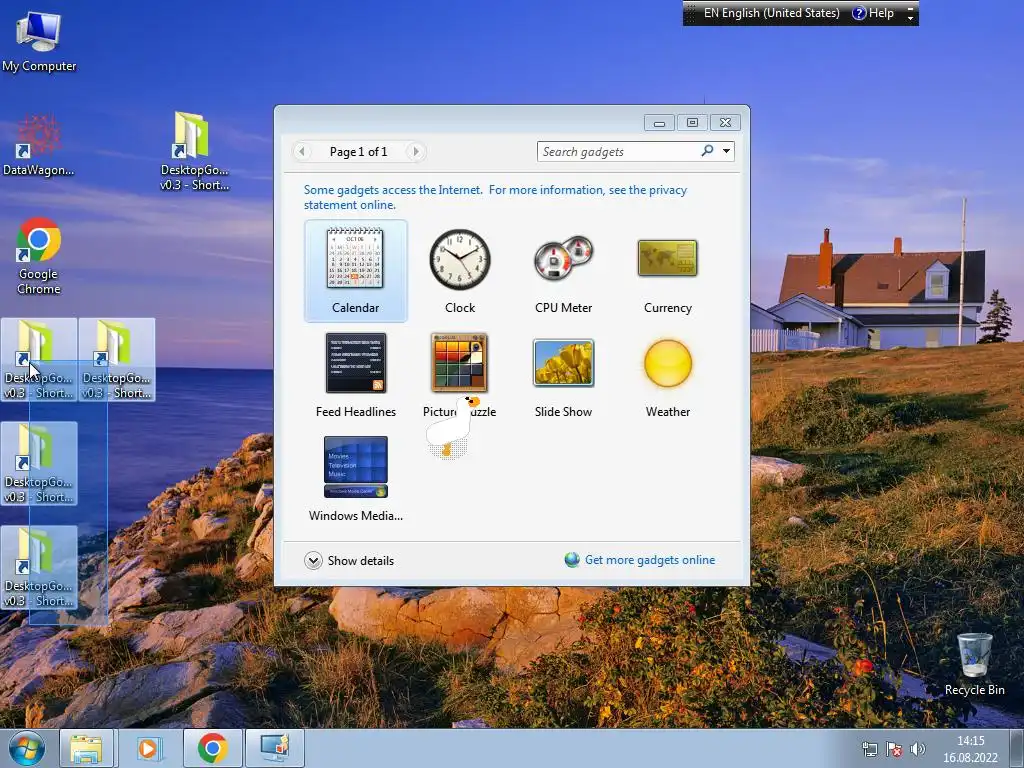The image size is (1024, 768).
Task: Open the Windows Start menu
Action: tap(26, 748)
